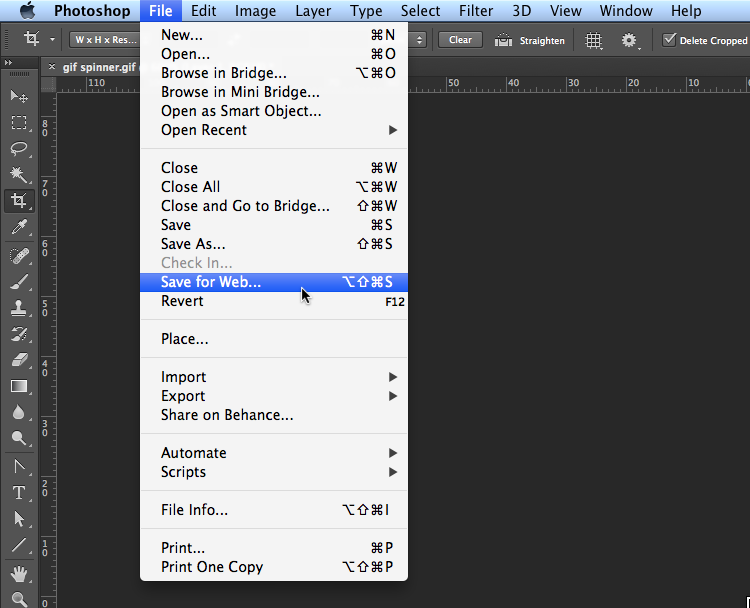Select the Pen tool
The width and height of the screenshot is (750, 608).
coord(19,466)
